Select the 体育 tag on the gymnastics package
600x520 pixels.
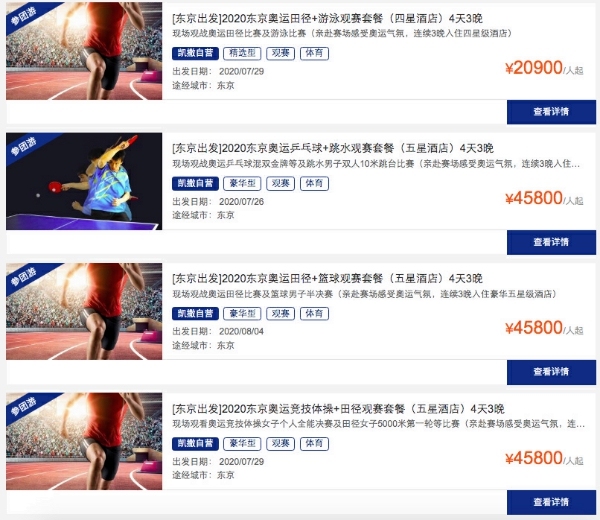click(x=314, y=443)
